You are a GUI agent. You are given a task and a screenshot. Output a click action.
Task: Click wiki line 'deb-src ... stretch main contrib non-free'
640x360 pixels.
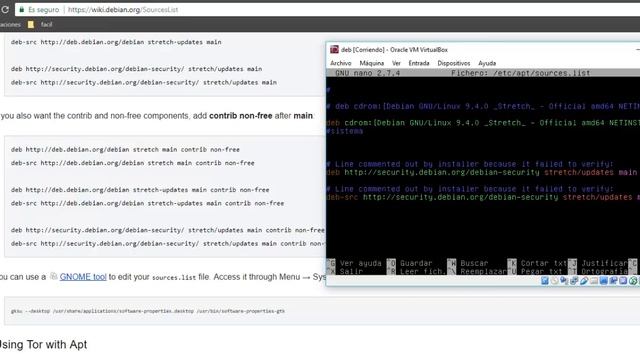133,163
